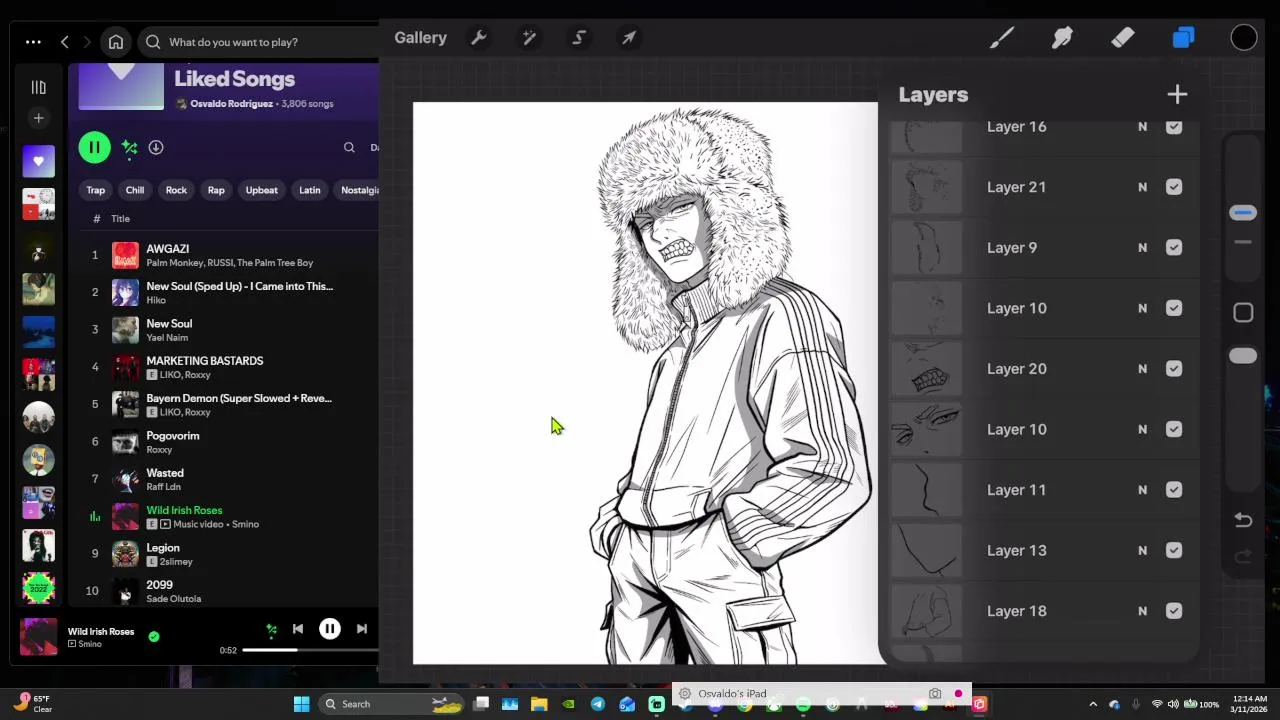The height and width of the screenshot is (720, 1280).
Task: Activate the Transform arrow tool
Action: [x=629, y=38]
